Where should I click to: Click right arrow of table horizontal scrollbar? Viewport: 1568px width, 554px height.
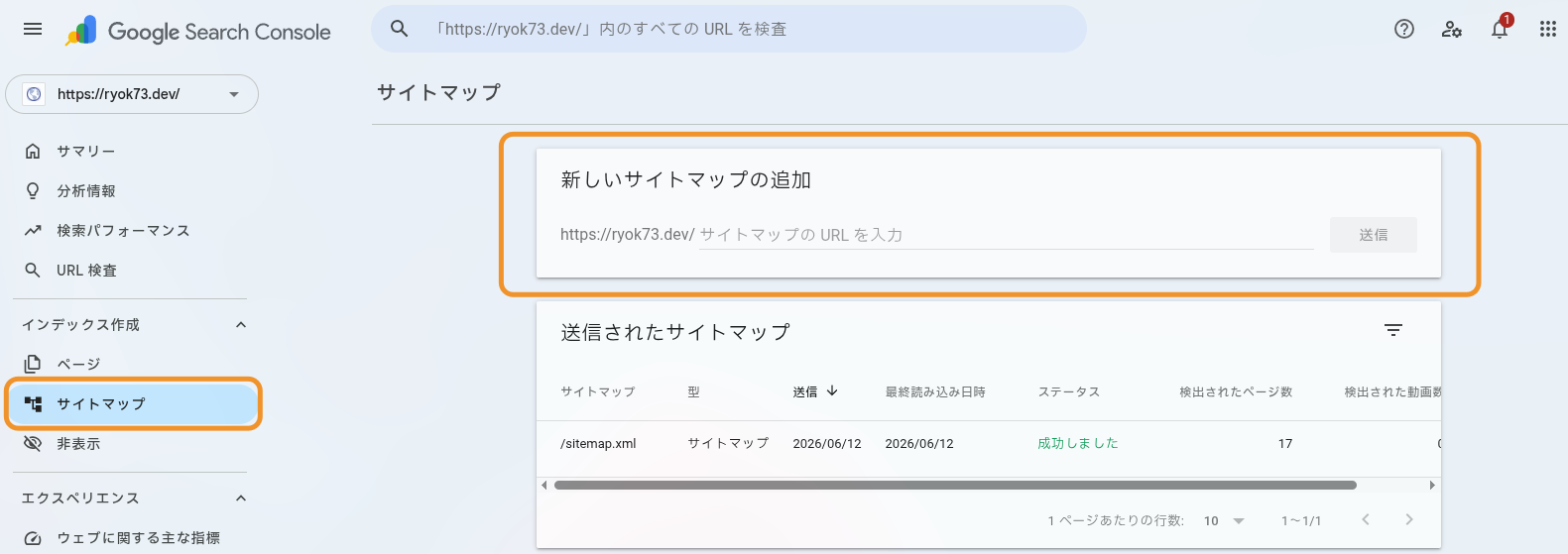coord(1432,485)
